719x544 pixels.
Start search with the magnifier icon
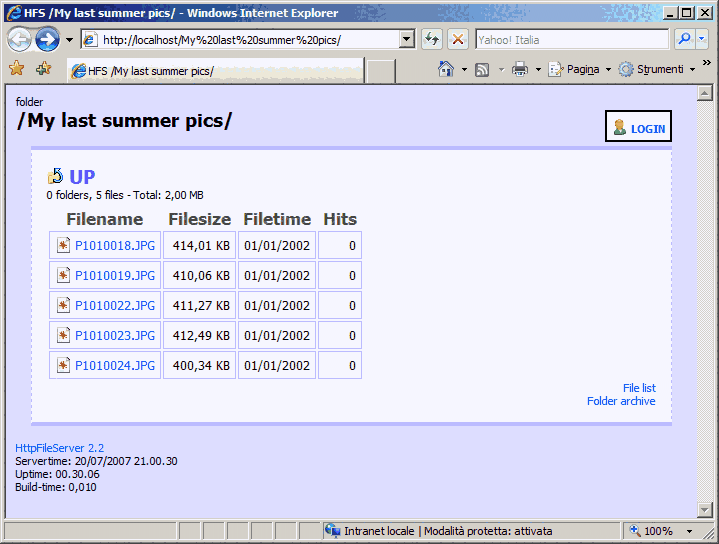click(x=684, y=39)
